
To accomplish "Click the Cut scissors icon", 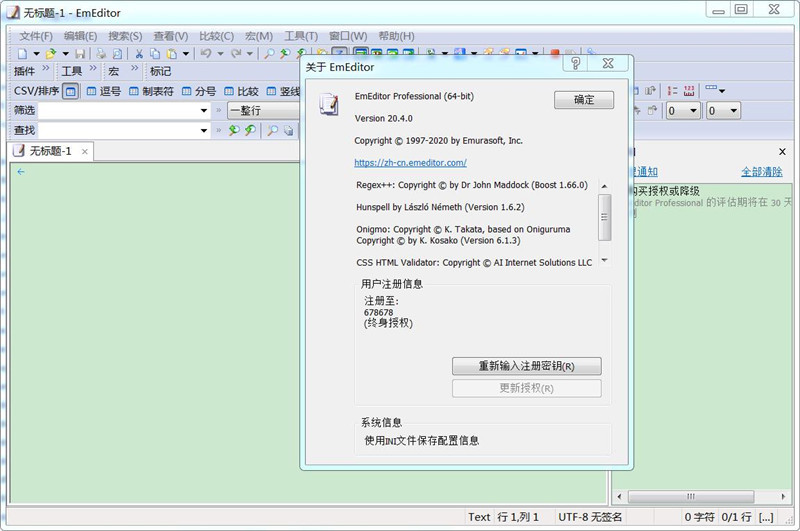I will (139, 53).
